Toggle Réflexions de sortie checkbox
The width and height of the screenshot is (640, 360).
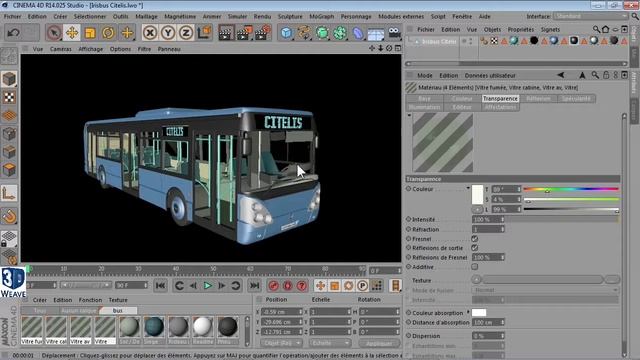(475, 248)
